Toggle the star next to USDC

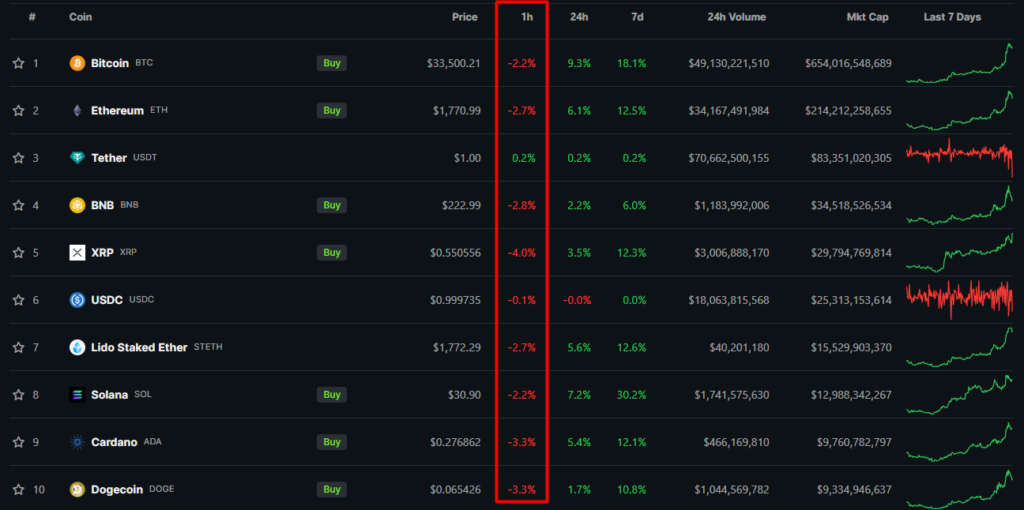pos(18,300)
